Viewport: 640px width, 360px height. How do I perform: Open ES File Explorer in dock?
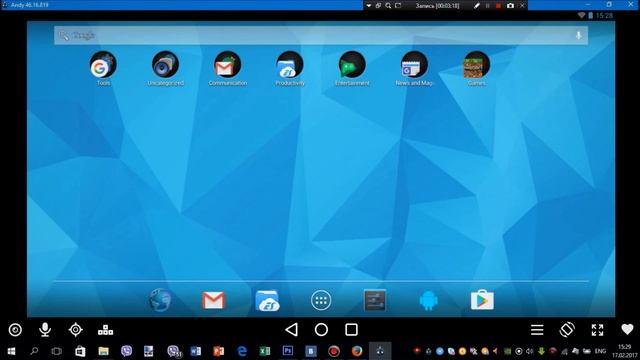(267, 300)
